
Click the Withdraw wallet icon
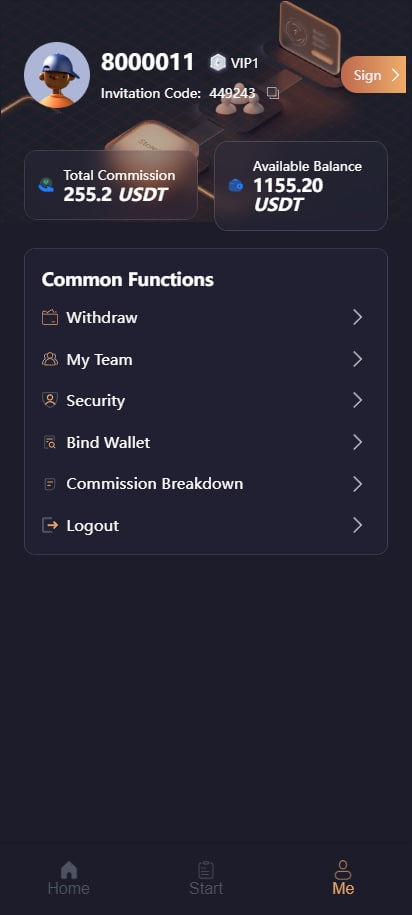coord(50,317)
